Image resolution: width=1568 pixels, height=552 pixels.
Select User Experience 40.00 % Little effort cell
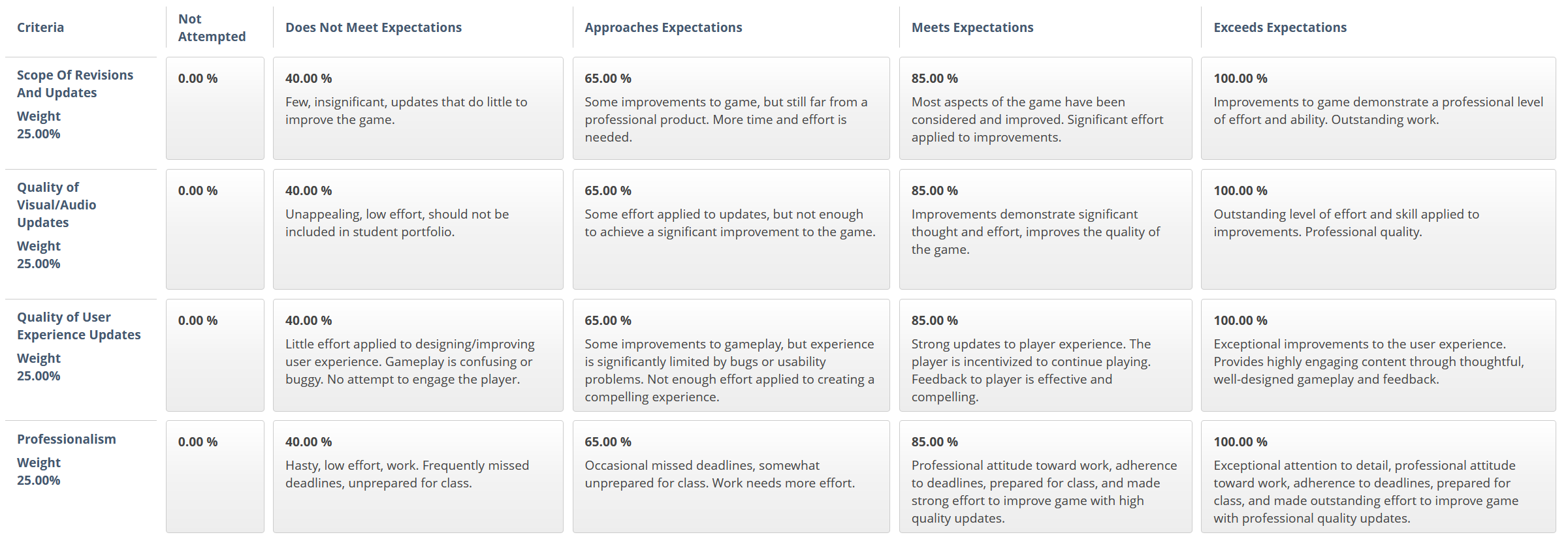(418, 355)
